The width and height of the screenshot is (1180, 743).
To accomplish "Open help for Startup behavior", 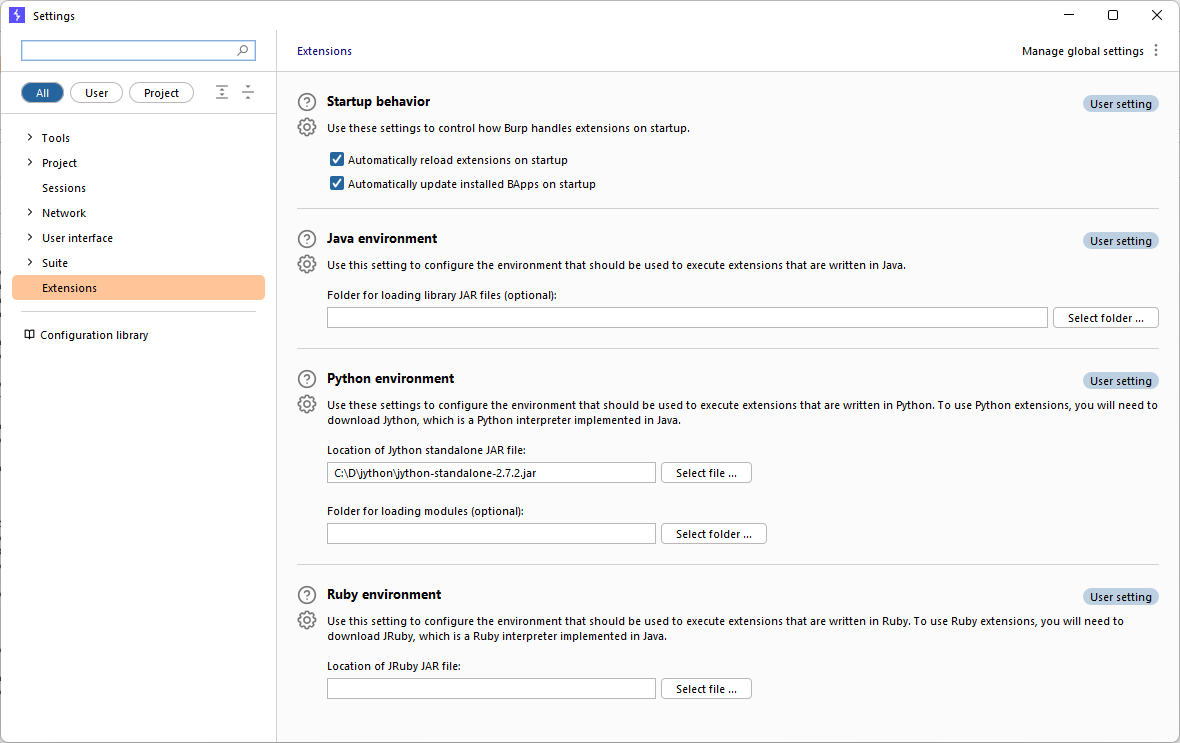I will (x=306, y=102).
